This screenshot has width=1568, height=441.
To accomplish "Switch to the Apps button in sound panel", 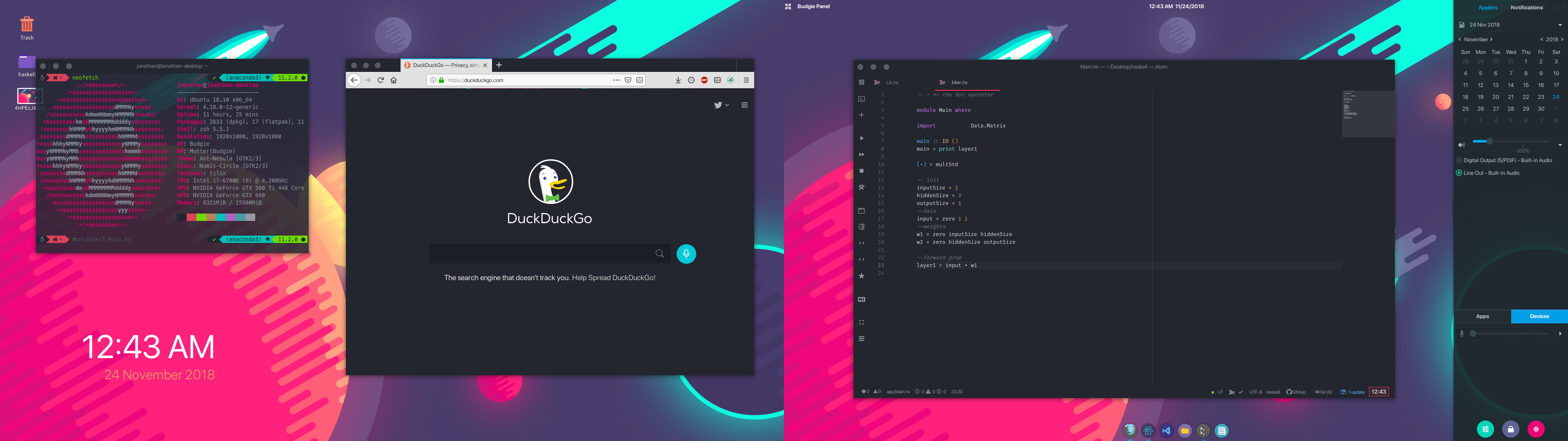I will tap(1482, 317).
